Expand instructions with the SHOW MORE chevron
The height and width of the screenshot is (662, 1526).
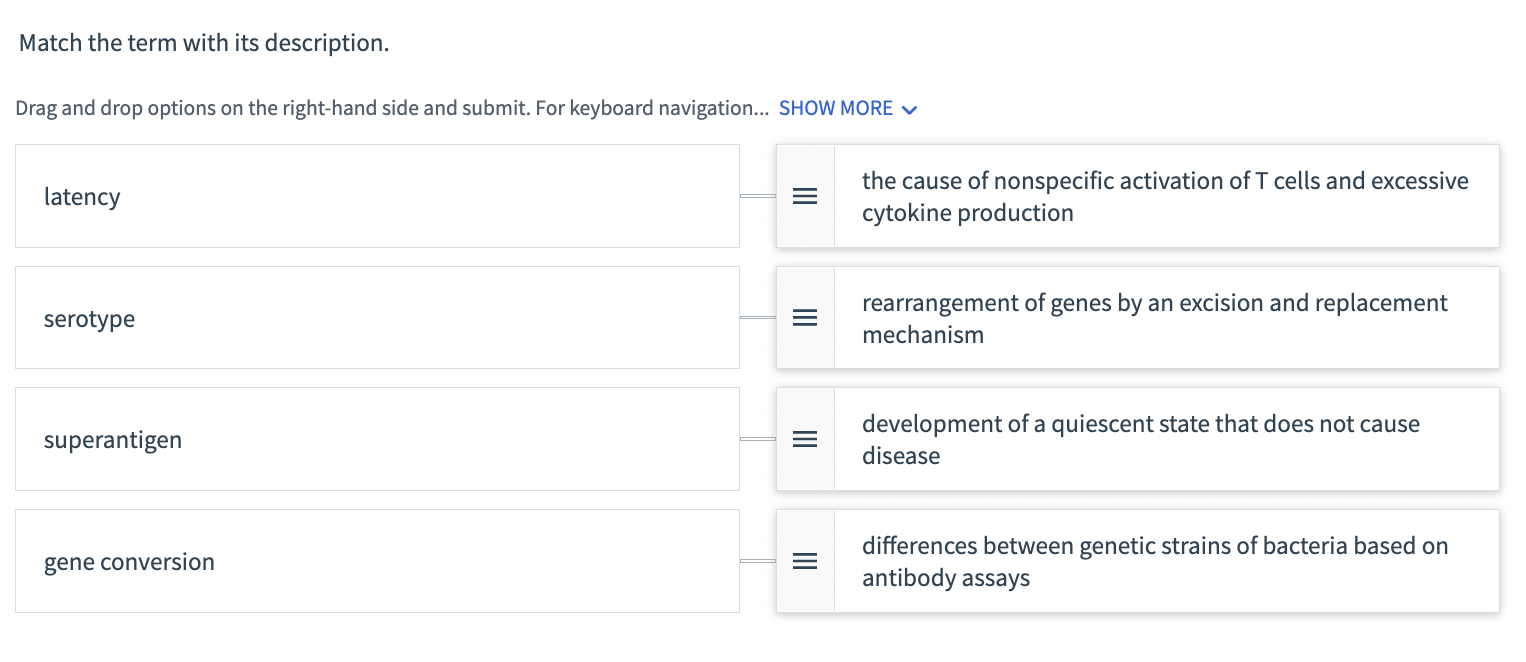[909, 109]
